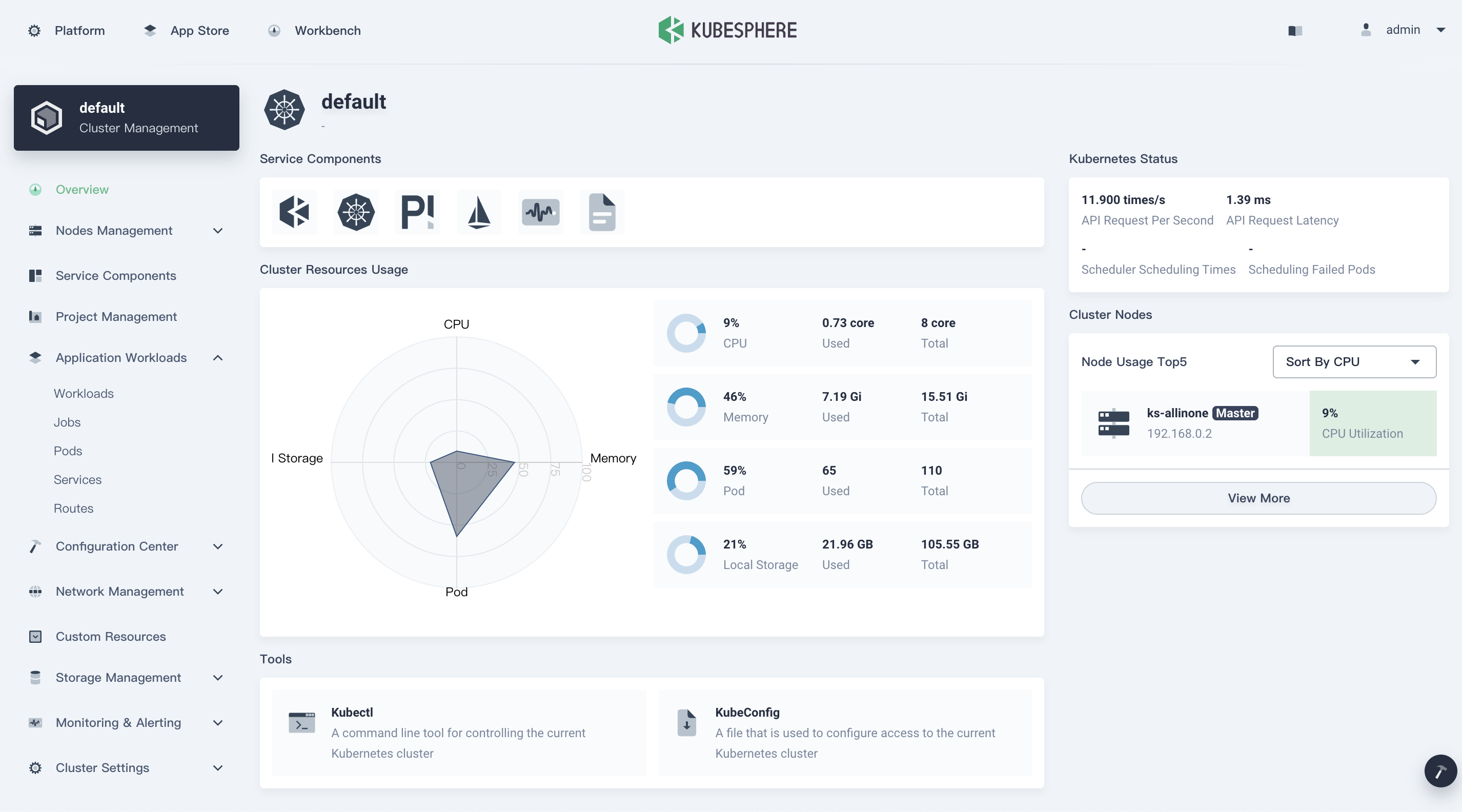This screenshot has width=1462, height=812.
Task: Click the Network Management globe icon
Action: [x=35, y=592]
